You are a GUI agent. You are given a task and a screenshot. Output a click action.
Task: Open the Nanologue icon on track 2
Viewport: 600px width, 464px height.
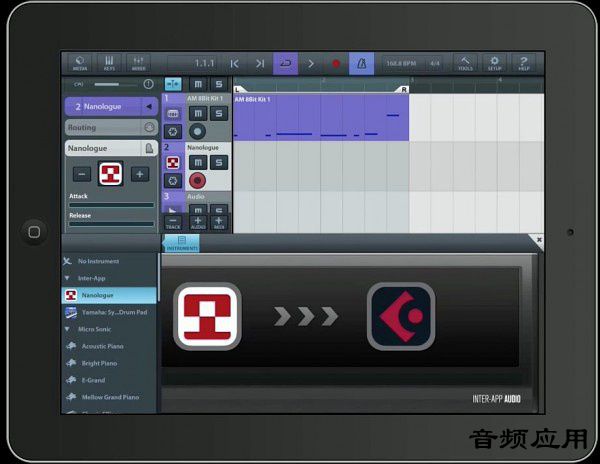[x=173, y=163]
